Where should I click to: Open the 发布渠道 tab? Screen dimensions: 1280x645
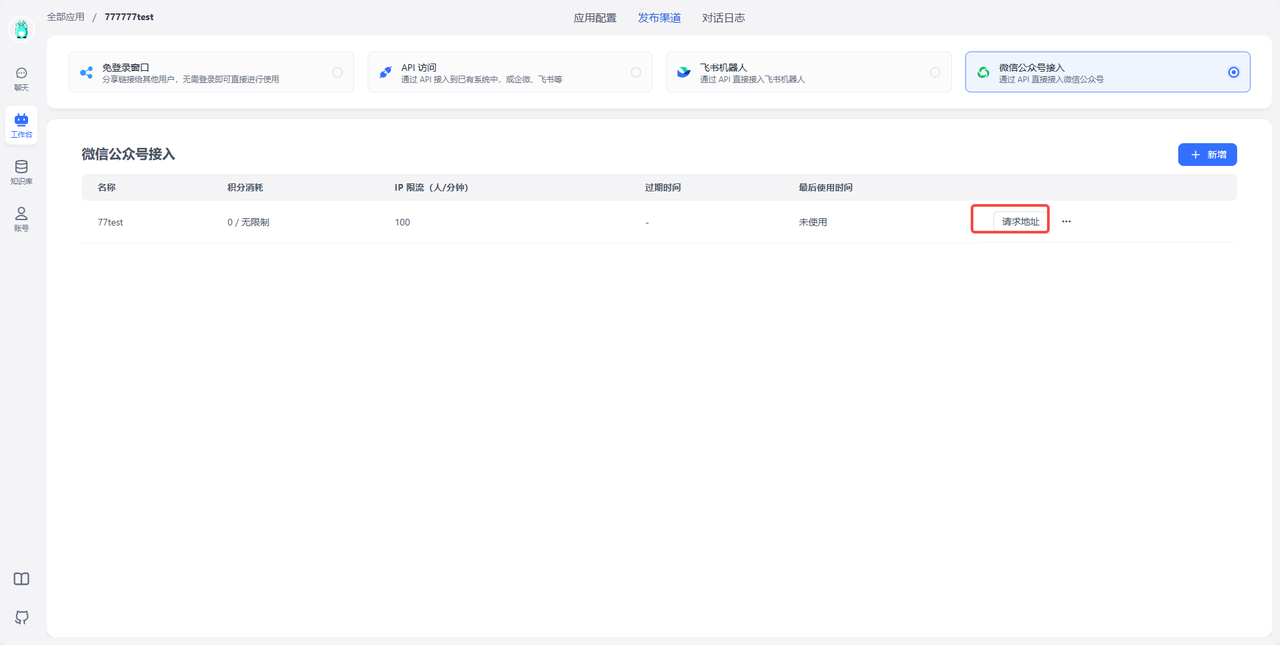[x=659, y=18]
